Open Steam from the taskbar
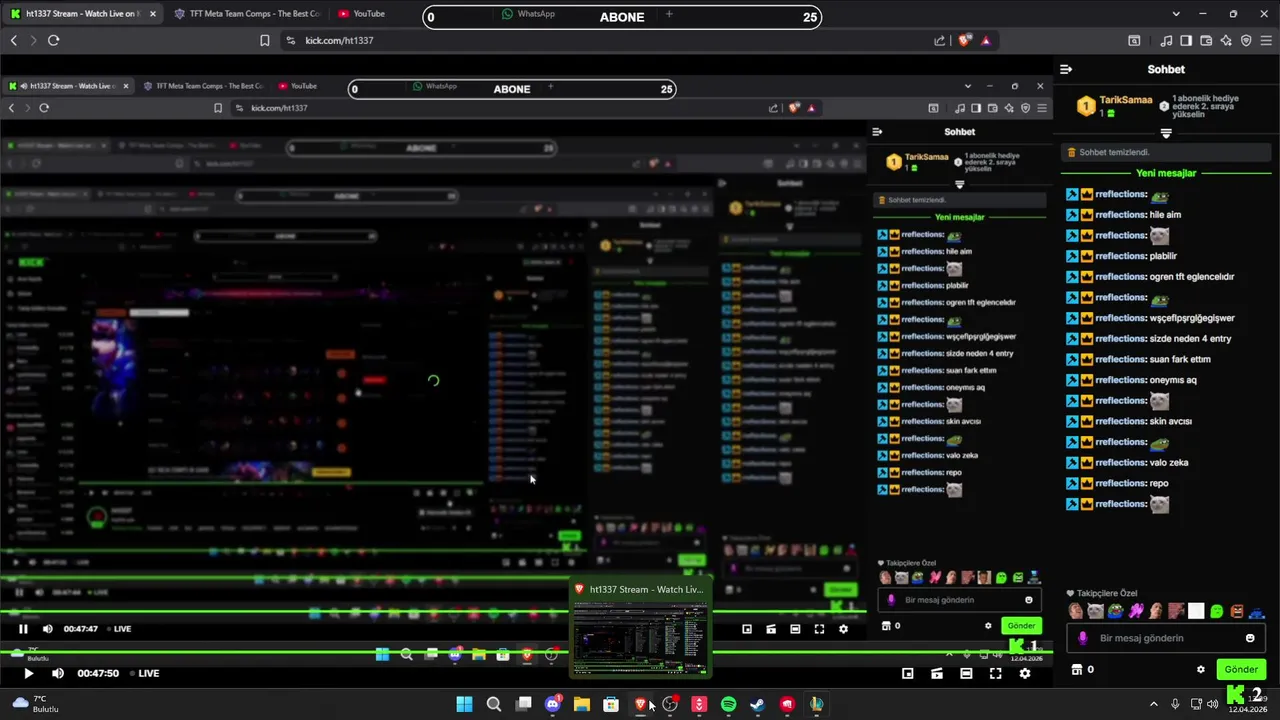This screenshot has height=720, width=1280. (757, 705)
